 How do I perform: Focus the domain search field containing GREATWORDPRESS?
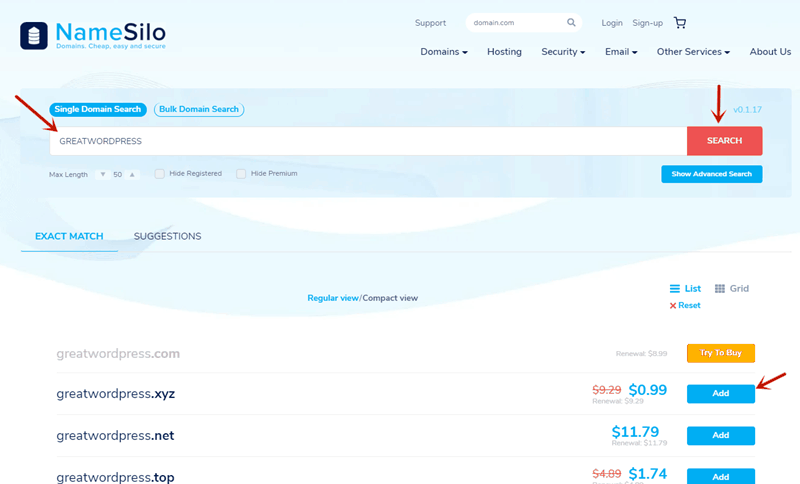click(x=368, y=141)
